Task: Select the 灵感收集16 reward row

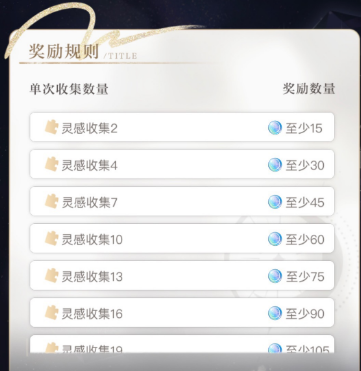Action: pos(182,313)
